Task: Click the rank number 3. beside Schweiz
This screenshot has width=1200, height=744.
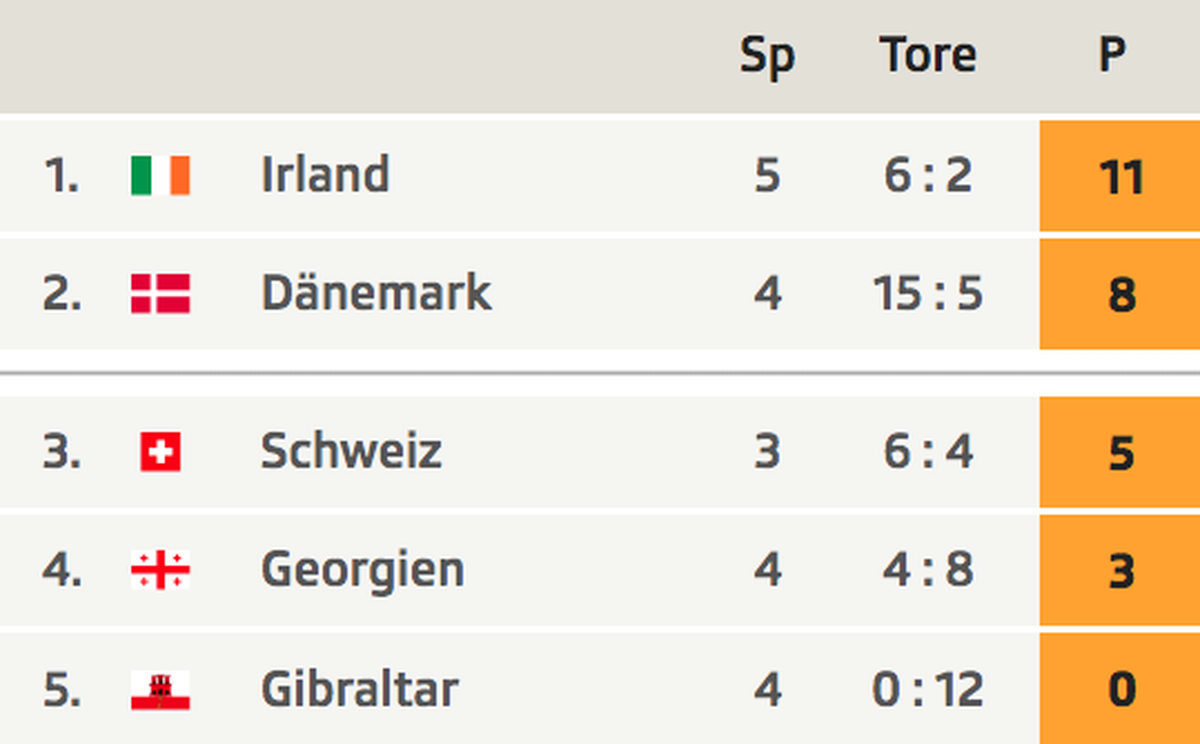Action: 62,451
